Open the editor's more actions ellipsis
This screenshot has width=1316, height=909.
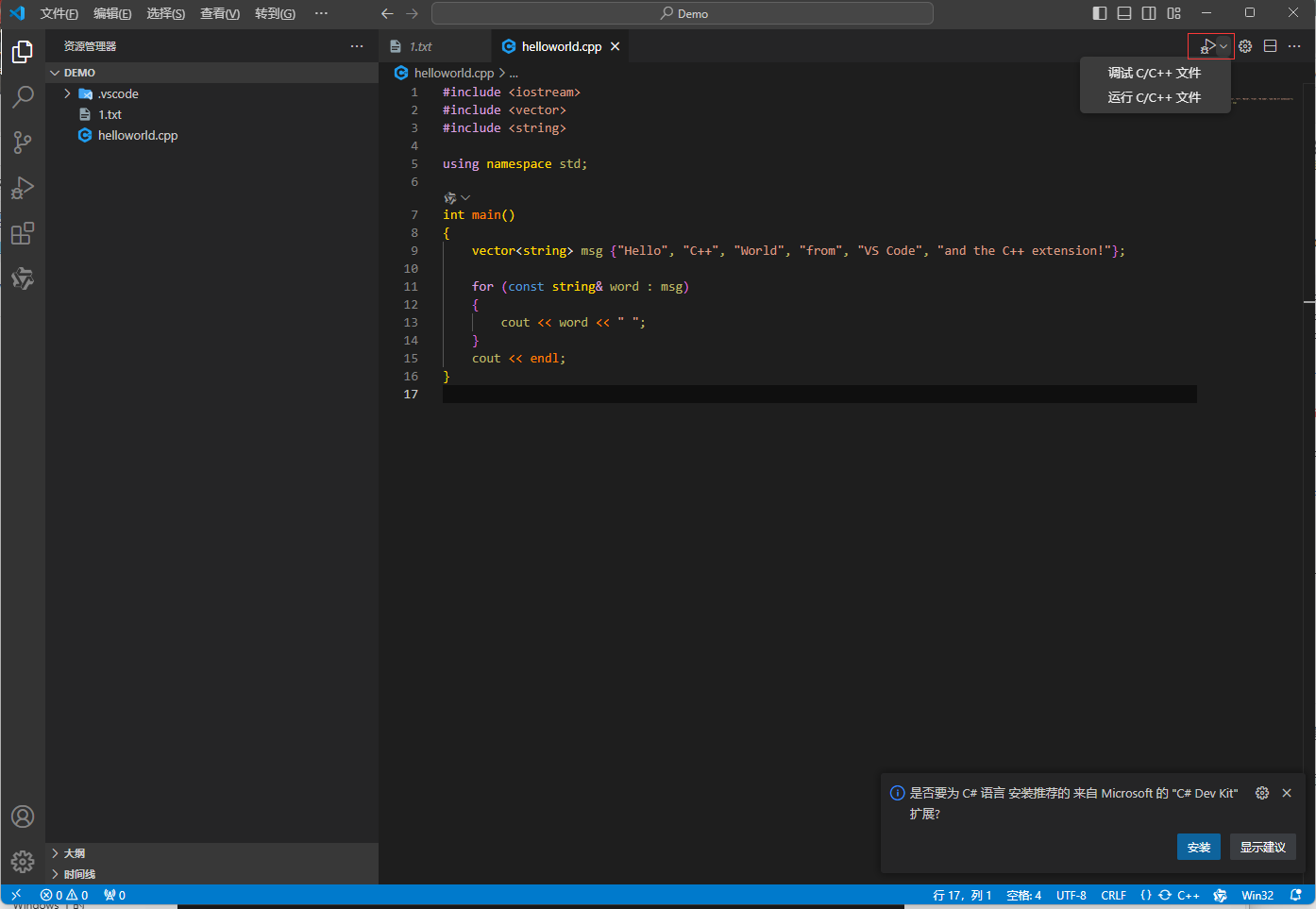[1294, 46]
